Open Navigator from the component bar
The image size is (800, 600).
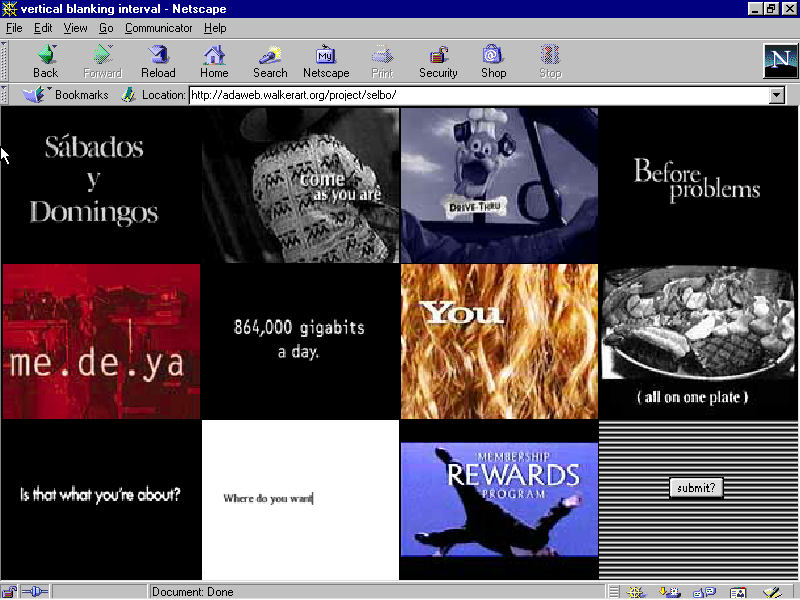636,592
